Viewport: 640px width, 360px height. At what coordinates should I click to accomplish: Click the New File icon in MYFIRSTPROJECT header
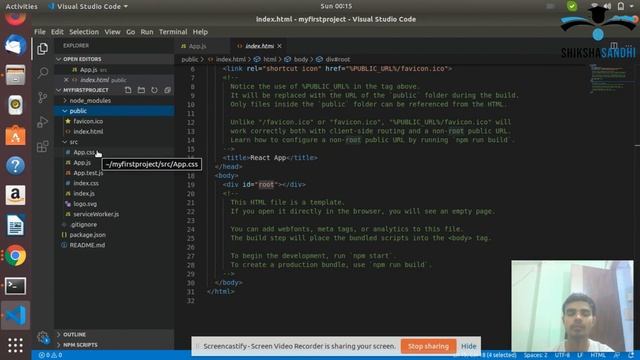click(128, 90)
